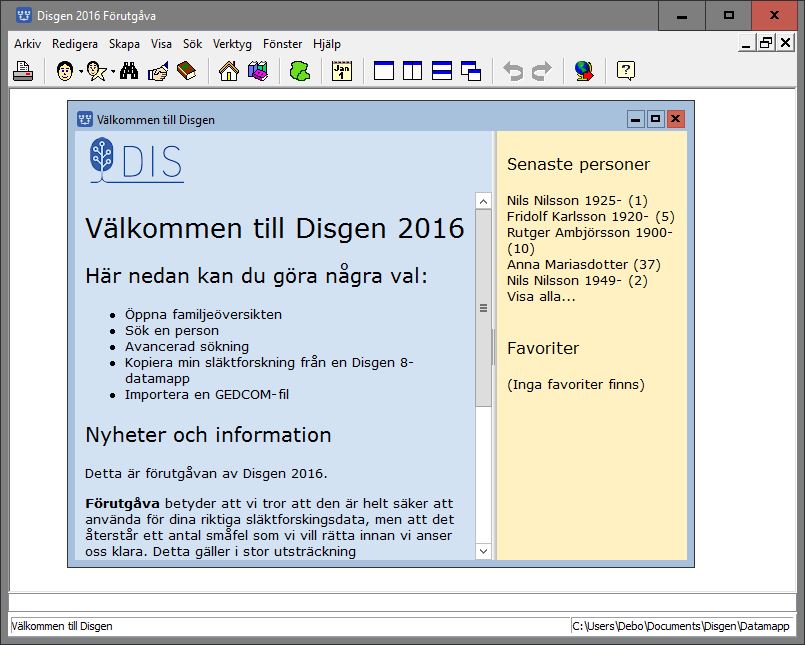Close the Välkommen till Disgen child window
Viewport: 805px width, 645px height.
click(675, 119)
